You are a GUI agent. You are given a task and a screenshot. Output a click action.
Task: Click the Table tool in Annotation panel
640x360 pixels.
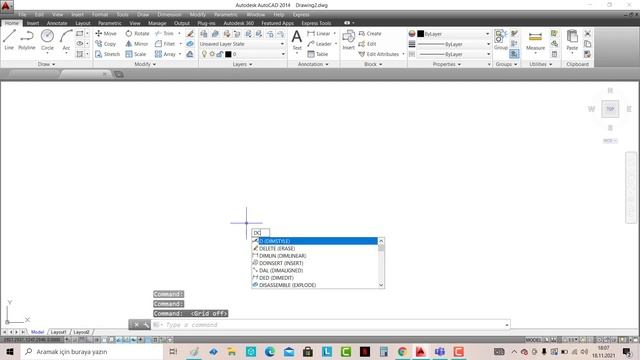click(x=318, y=54)
